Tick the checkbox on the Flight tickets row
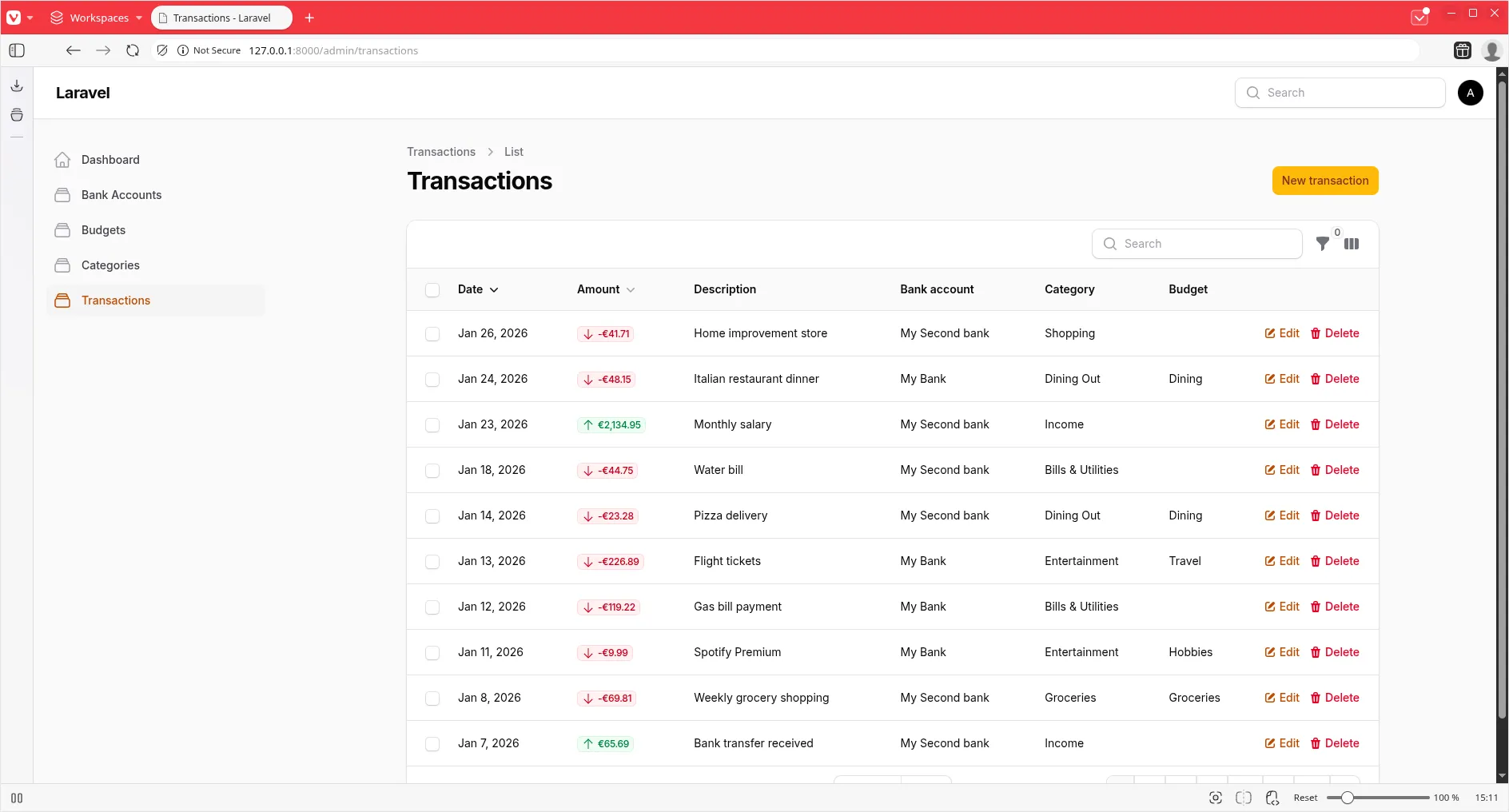The height and width of the screenshot is (812, 1509). [x=432, y=561]
